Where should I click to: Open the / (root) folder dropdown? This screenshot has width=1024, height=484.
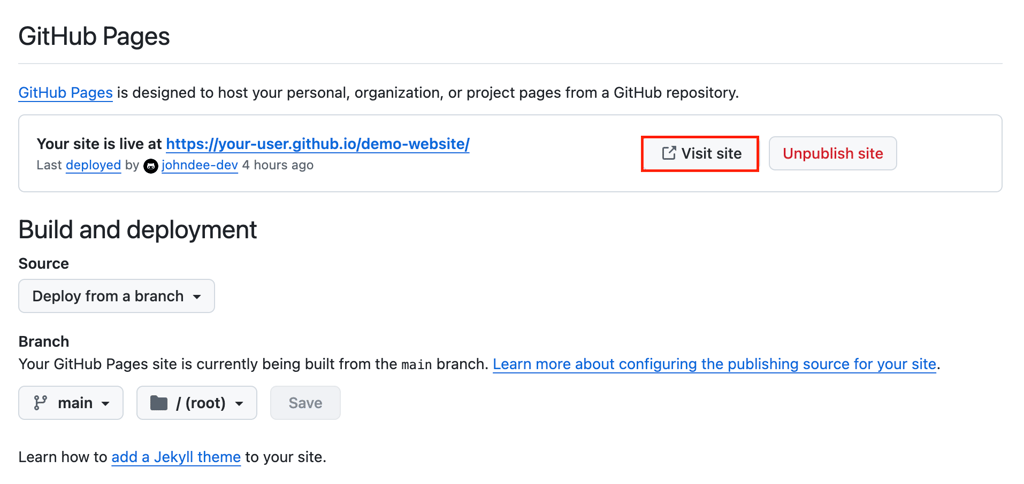197,403
